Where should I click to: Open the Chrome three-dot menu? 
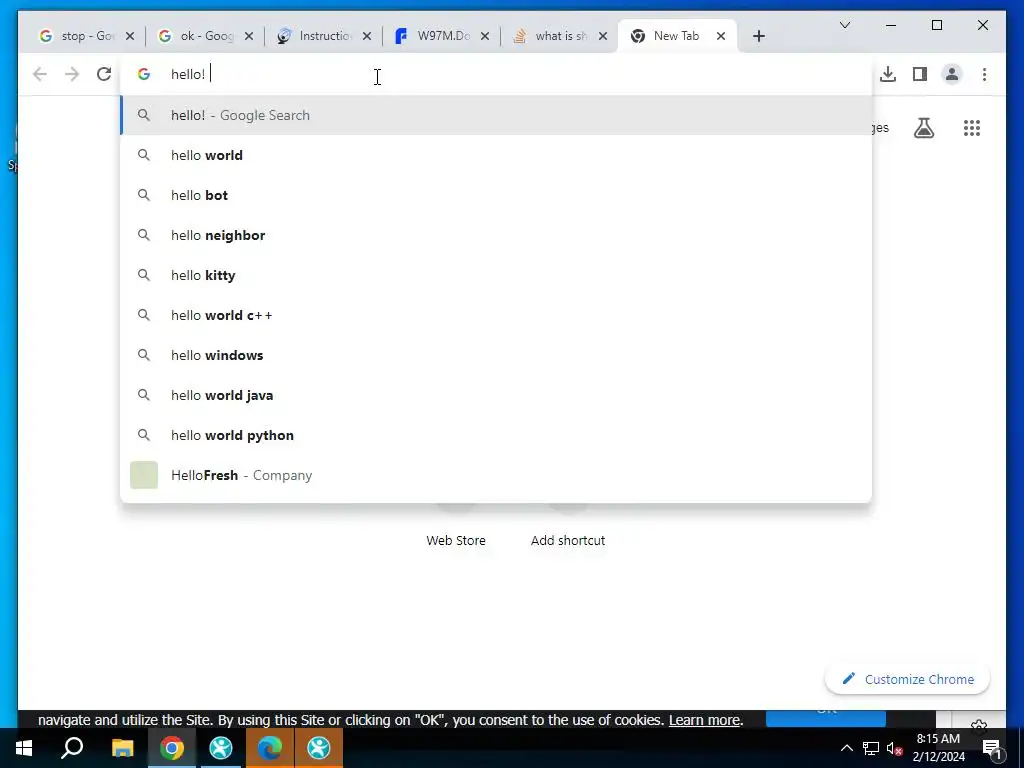click(984, 74)
